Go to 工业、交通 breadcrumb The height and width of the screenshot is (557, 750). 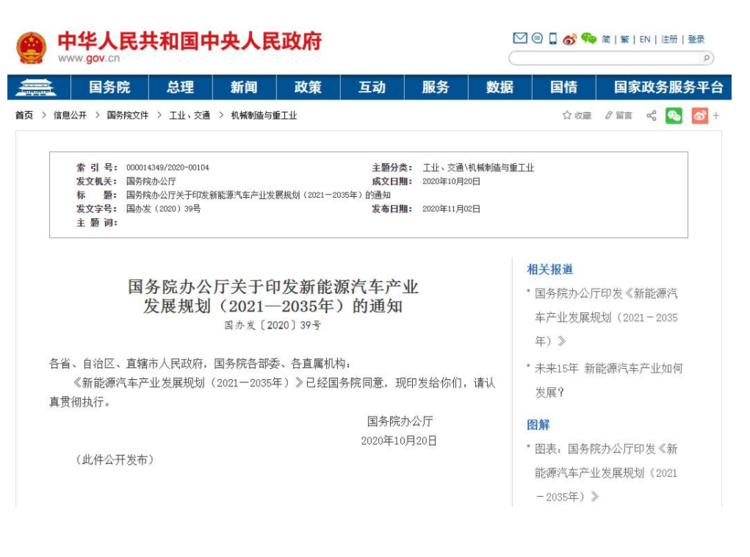pos(189,115)
